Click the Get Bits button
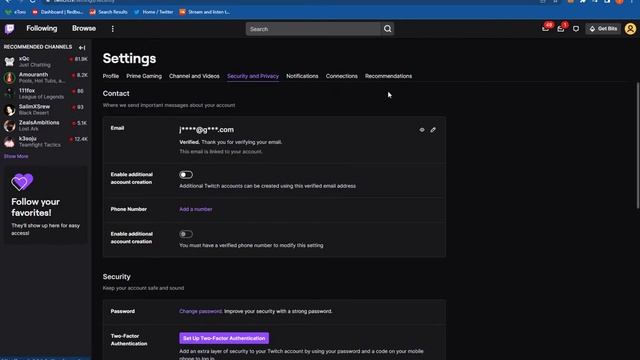 [x=603, y=29]
